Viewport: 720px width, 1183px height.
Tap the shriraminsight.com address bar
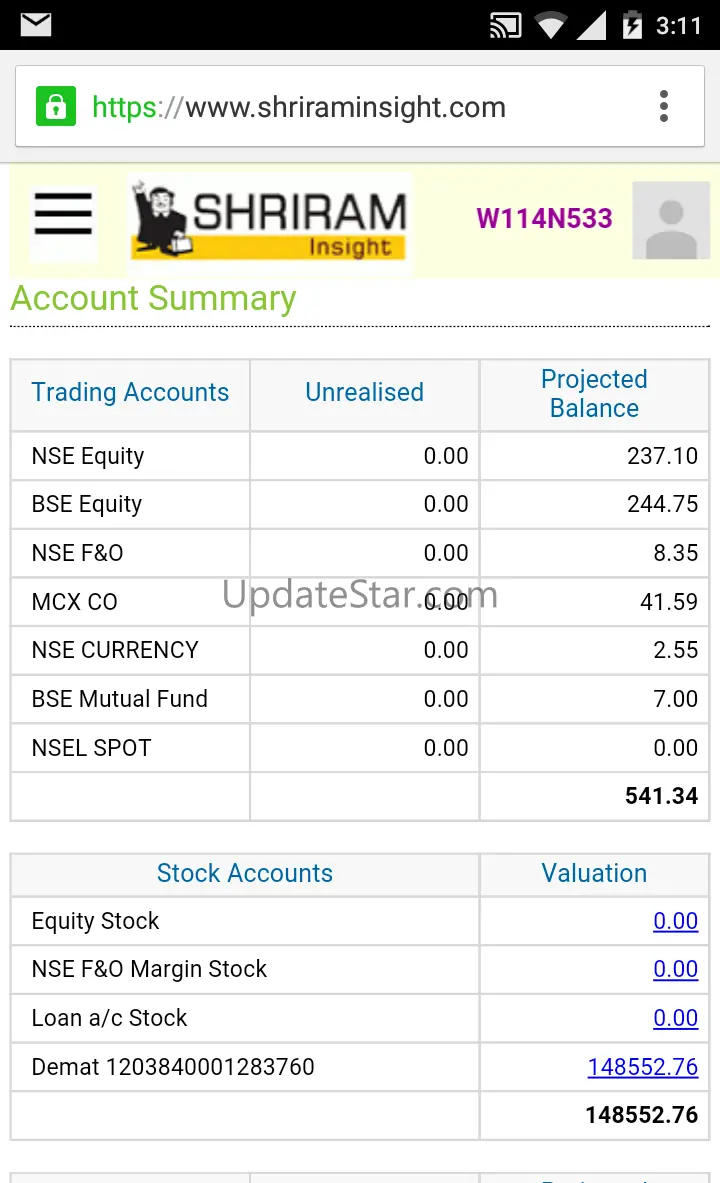[345, 107]
